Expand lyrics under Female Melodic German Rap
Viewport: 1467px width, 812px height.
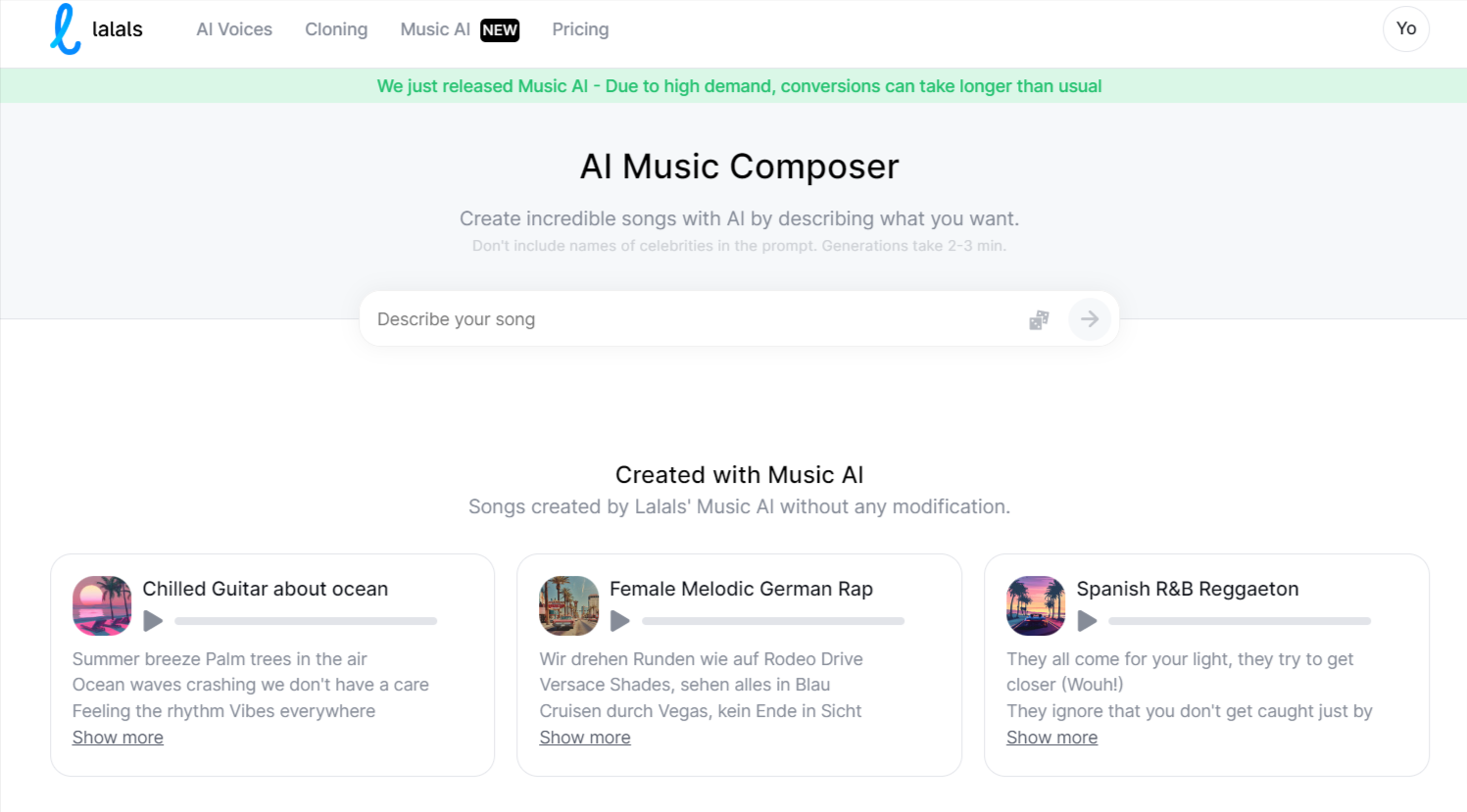585,737
